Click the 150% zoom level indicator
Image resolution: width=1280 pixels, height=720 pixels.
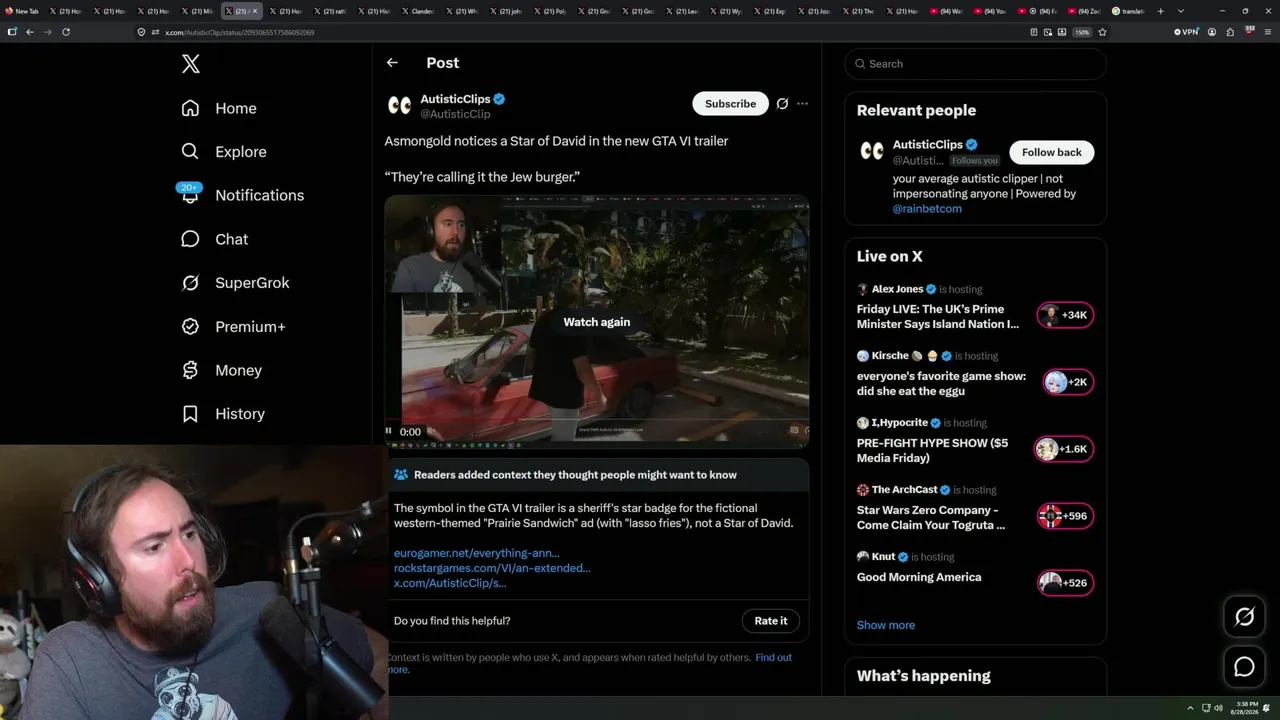coord(1082,32)
